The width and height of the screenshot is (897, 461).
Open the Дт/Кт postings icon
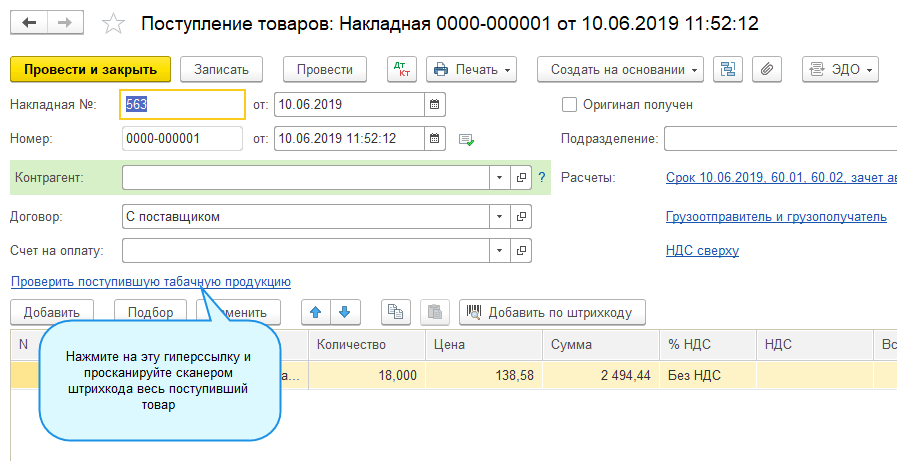point(402,69)
